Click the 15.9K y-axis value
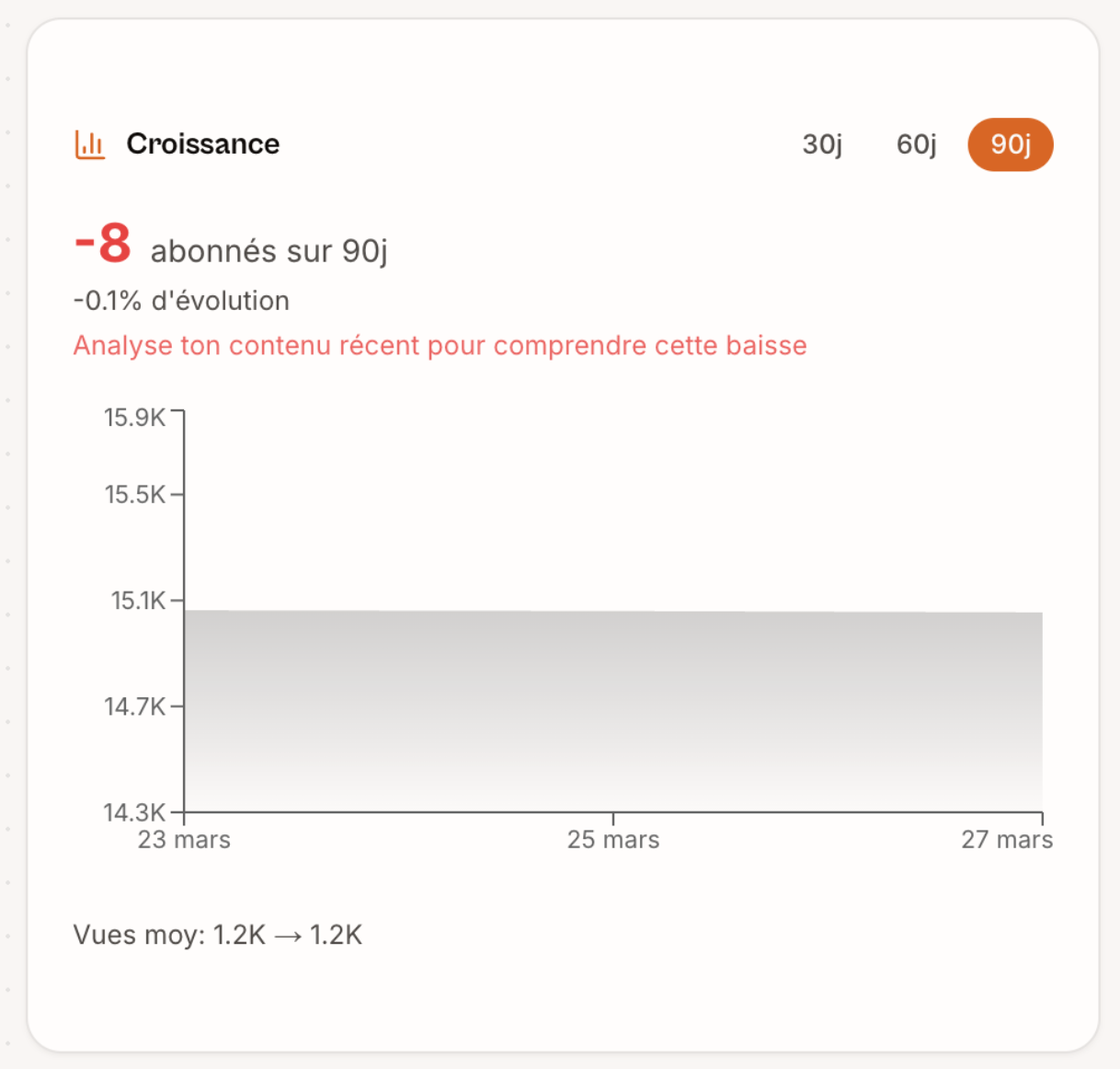The image size is (1120, 1069). (134, 416)
